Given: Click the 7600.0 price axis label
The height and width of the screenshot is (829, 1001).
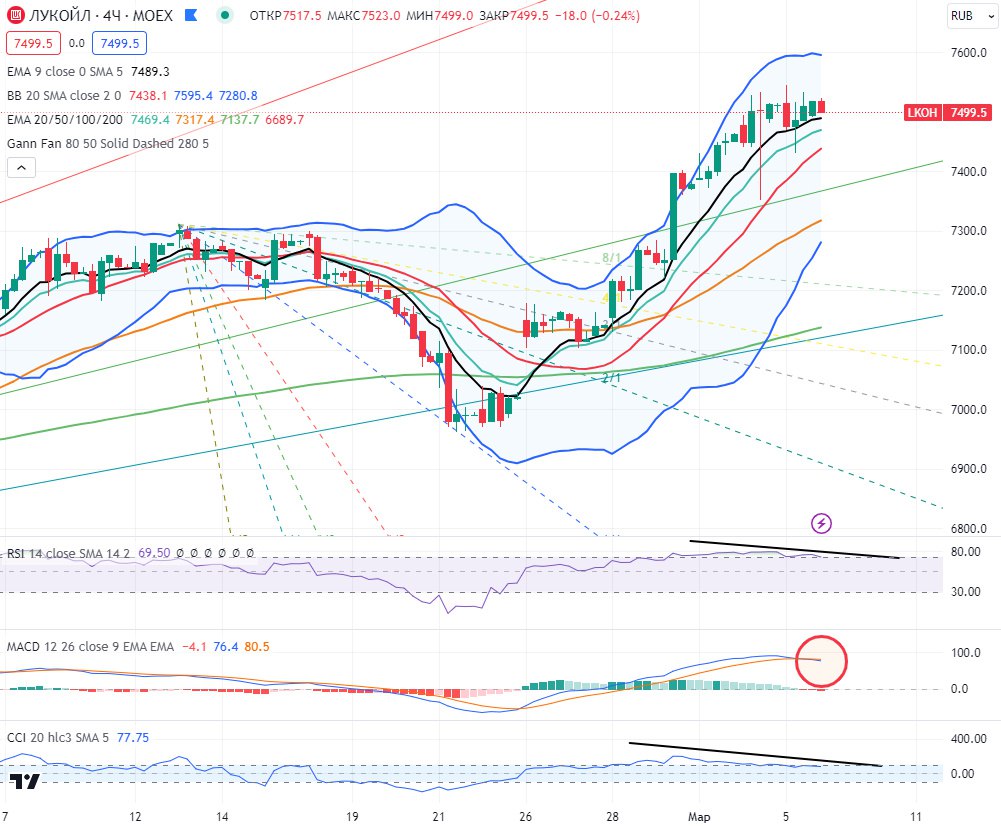Looking at the screenshot, I should point(968,53).
